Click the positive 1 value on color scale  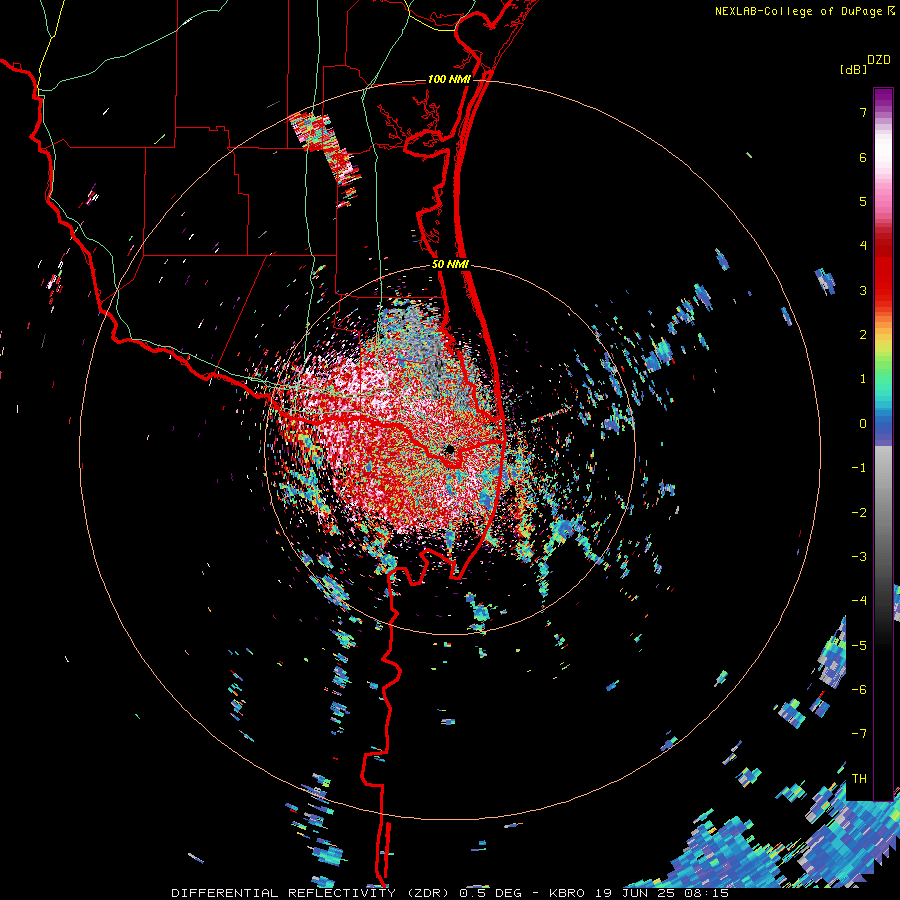(x=863, y=379)
